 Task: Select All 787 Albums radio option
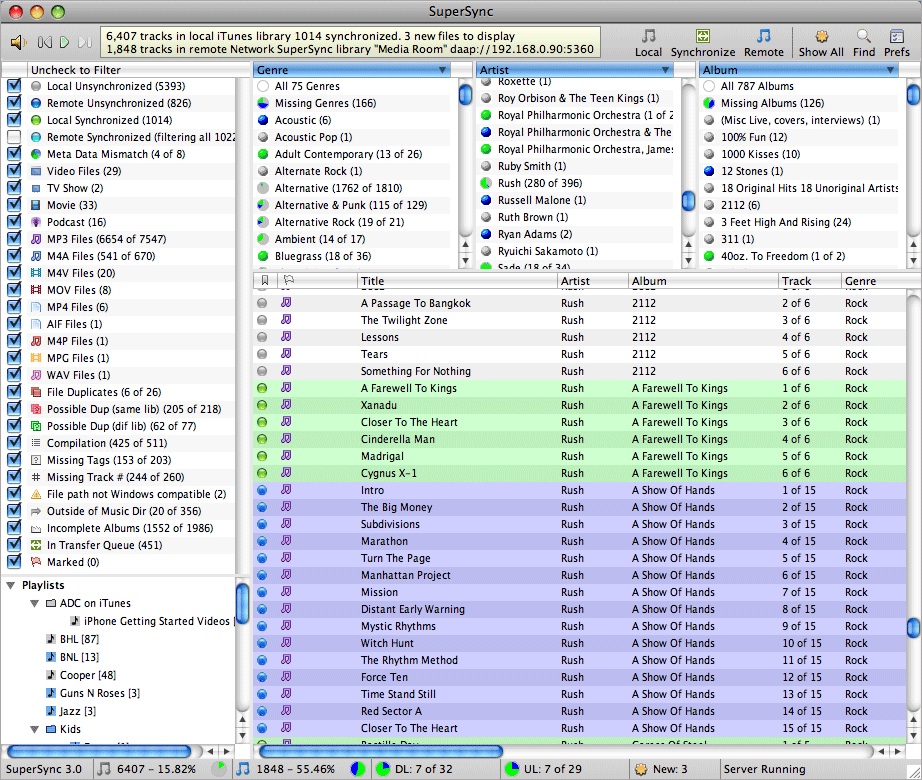click(709, 86)
